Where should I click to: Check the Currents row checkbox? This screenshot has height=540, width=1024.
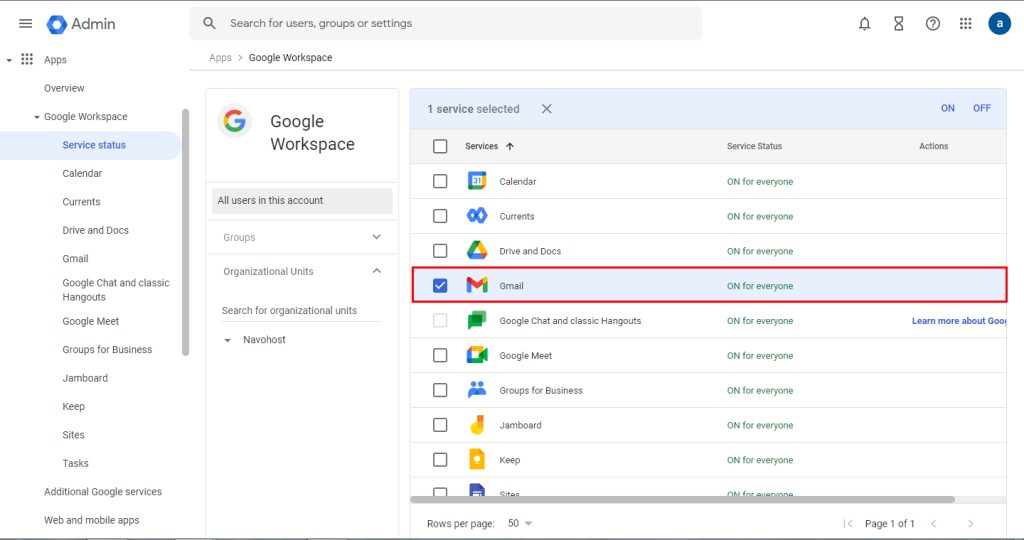[440, 215]
